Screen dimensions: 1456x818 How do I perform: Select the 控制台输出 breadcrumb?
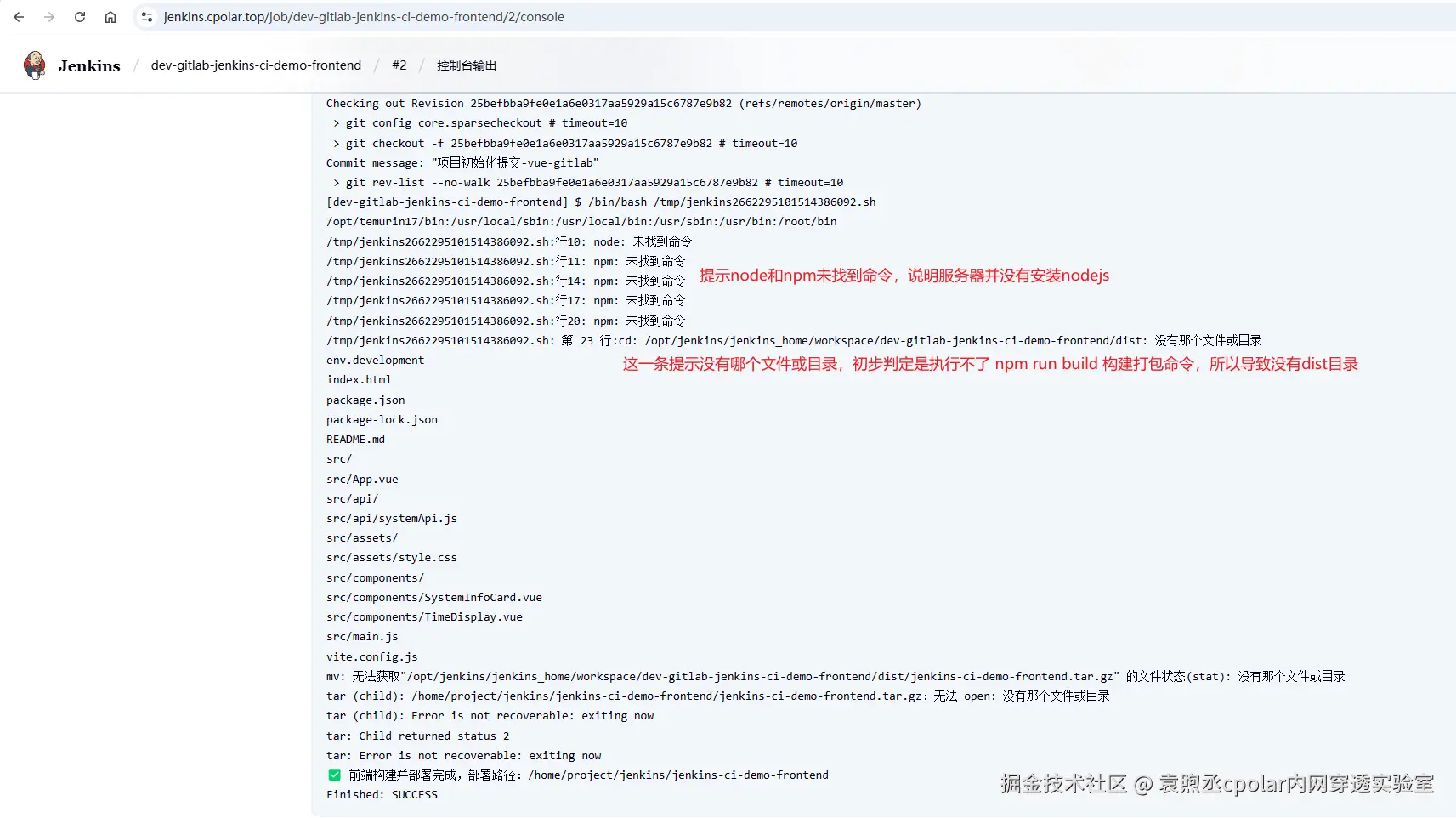467,65
